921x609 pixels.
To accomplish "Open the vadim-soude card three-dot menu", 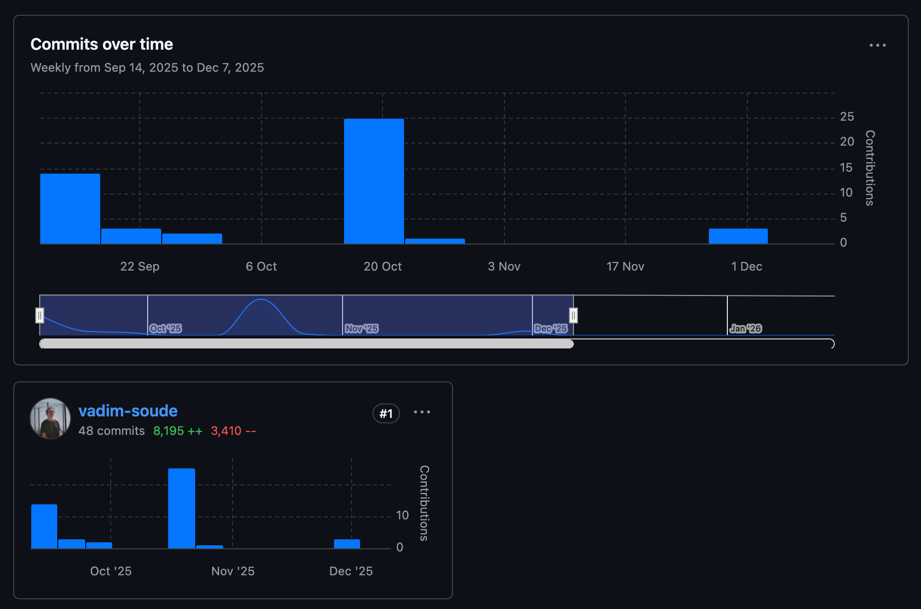I will (422, 412).
